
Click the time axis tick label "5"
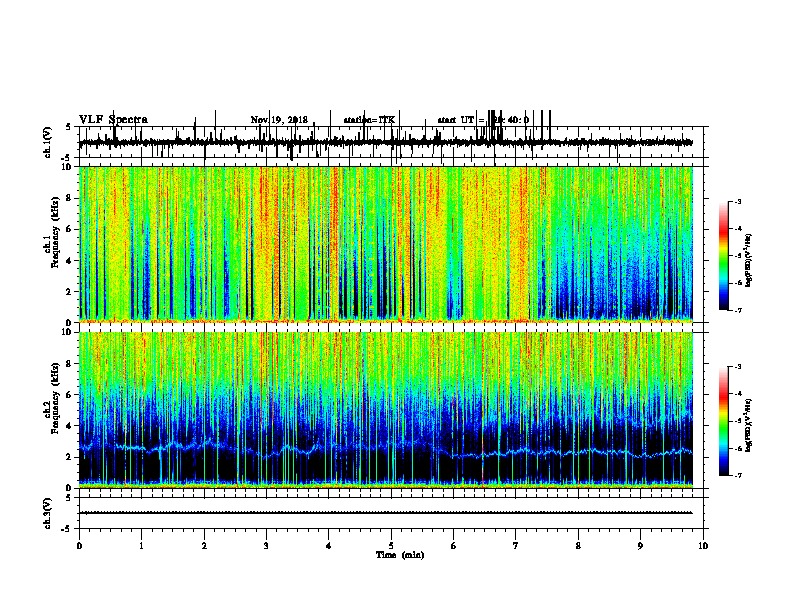(x=391, y=546)
